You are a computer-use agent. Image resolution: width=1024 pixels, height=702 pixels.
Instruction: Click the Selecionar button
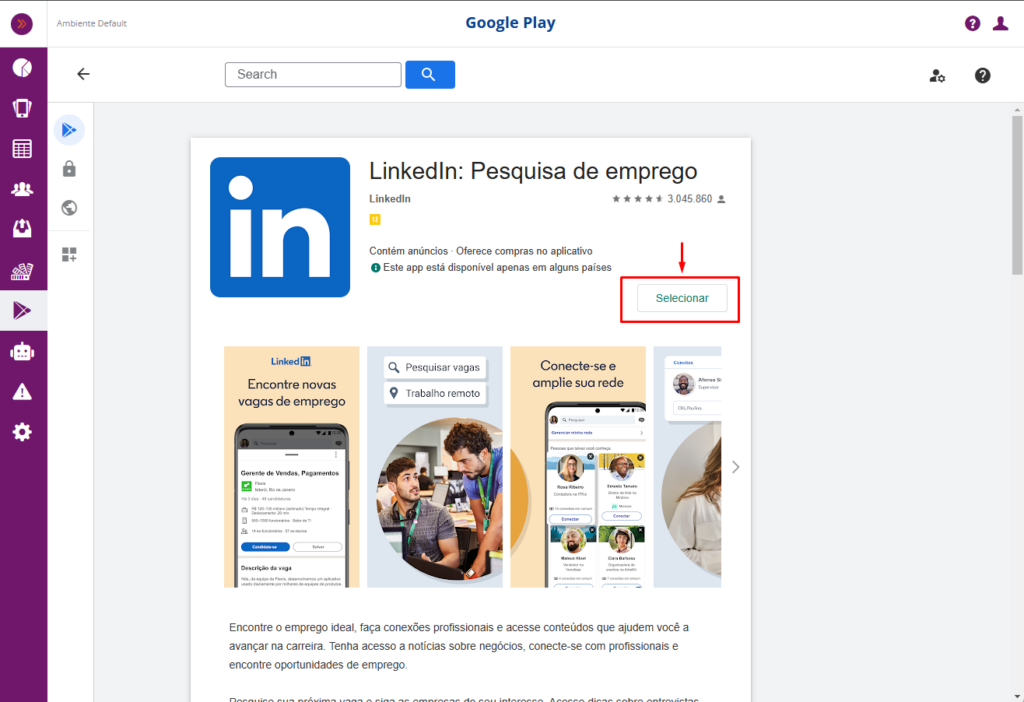coord(682,298)
